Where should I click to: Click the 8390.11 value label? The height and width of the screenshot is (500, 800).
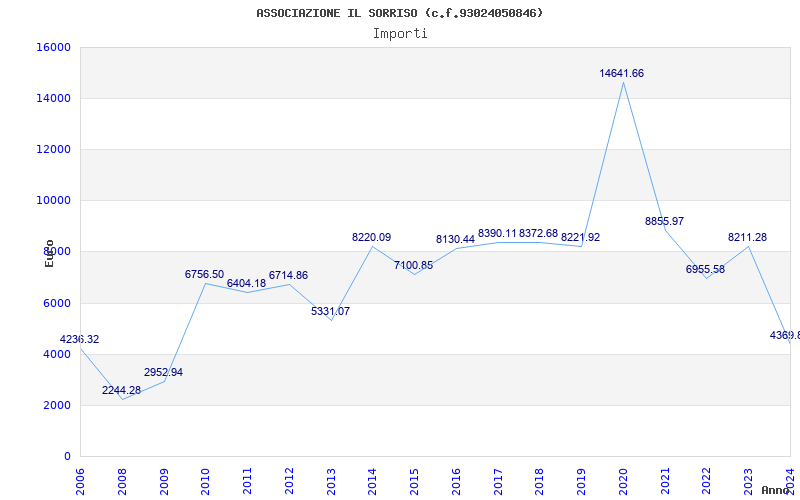coord(497,234)
